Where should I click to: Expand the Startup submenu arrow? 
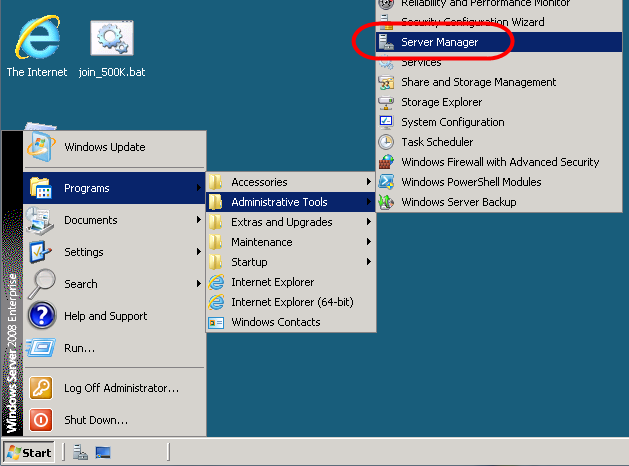[368, 262]
